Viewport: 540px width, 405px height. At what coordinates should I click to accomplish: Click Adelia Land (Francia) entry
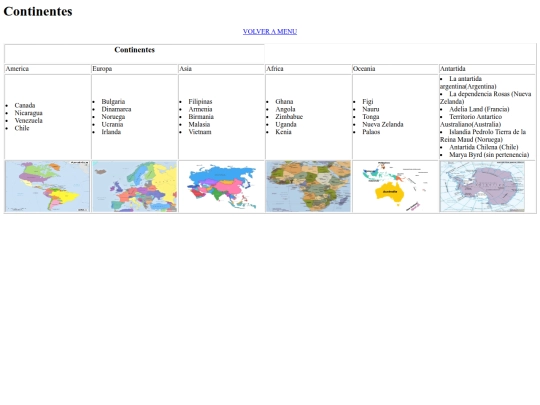click(479, 109)
